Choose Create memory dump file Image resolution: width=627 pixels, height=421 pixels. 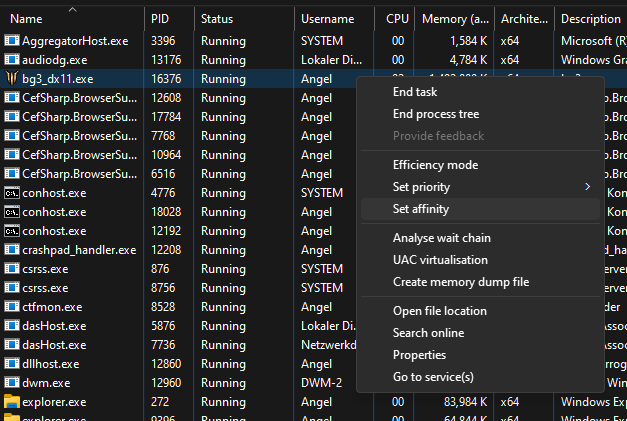pyautogui.click(x=460, y=282)
